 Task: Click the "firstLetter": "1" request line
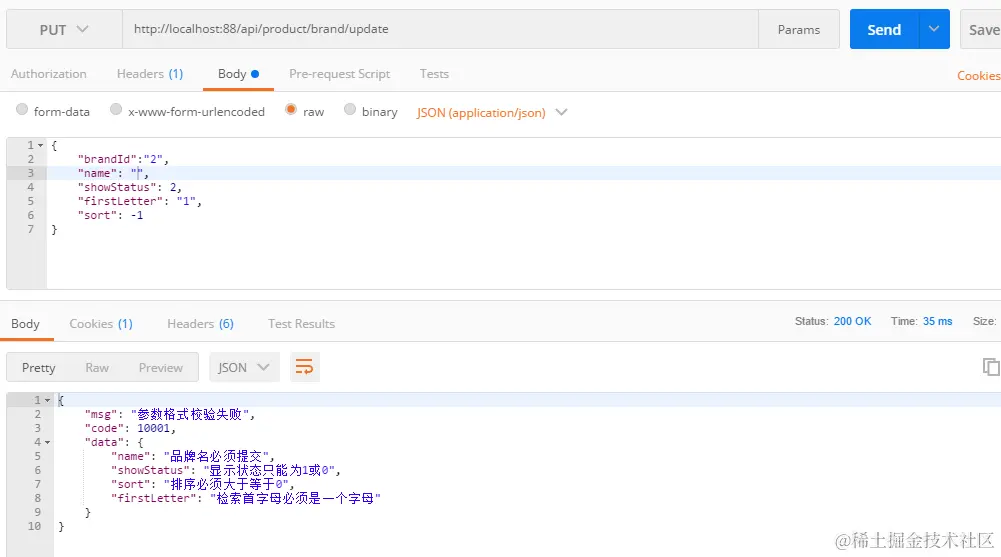(x=140, y=201)
